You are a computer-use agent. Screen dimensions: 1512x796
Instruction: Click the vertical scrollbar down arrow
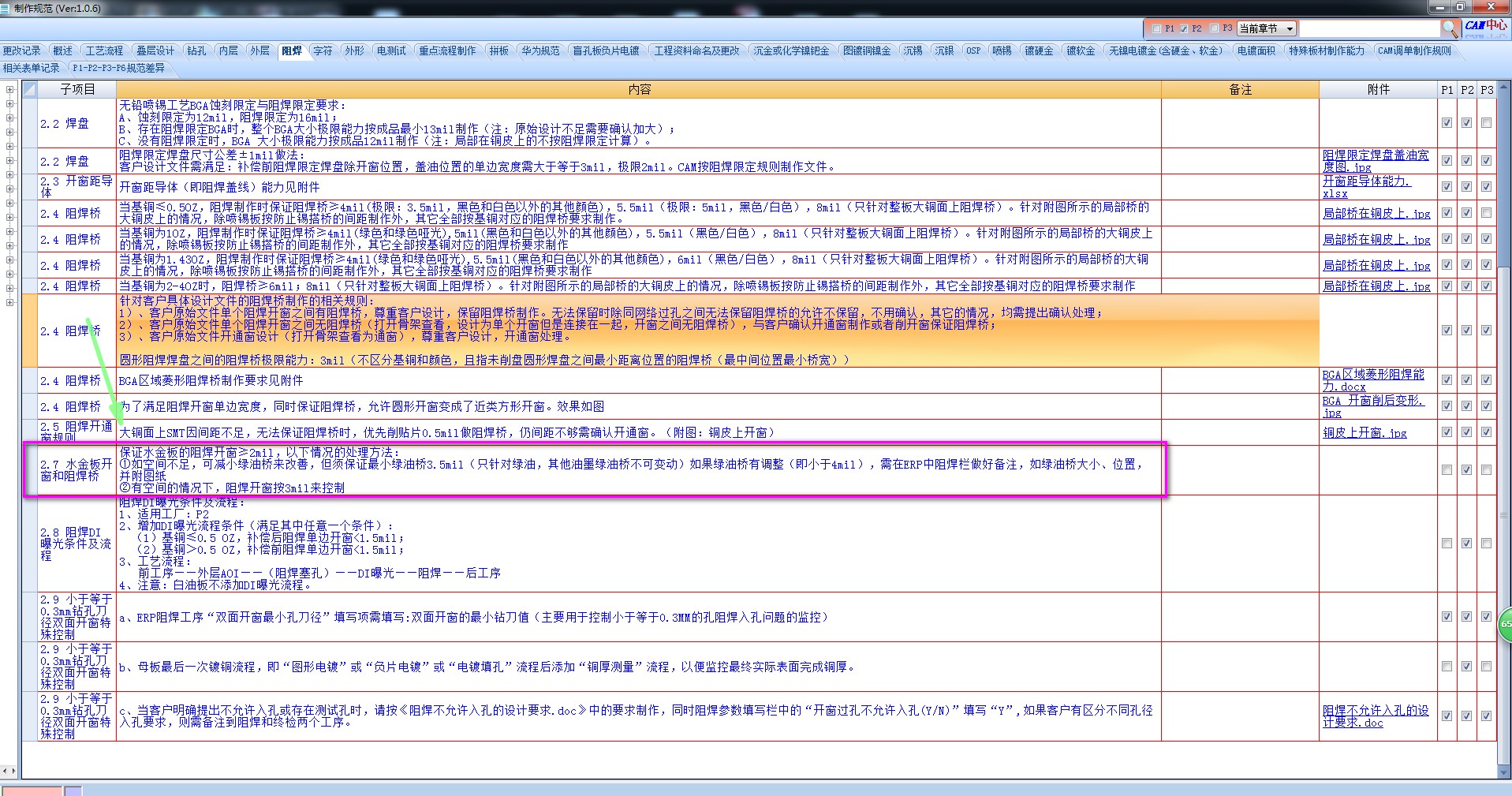point(1504,772)
